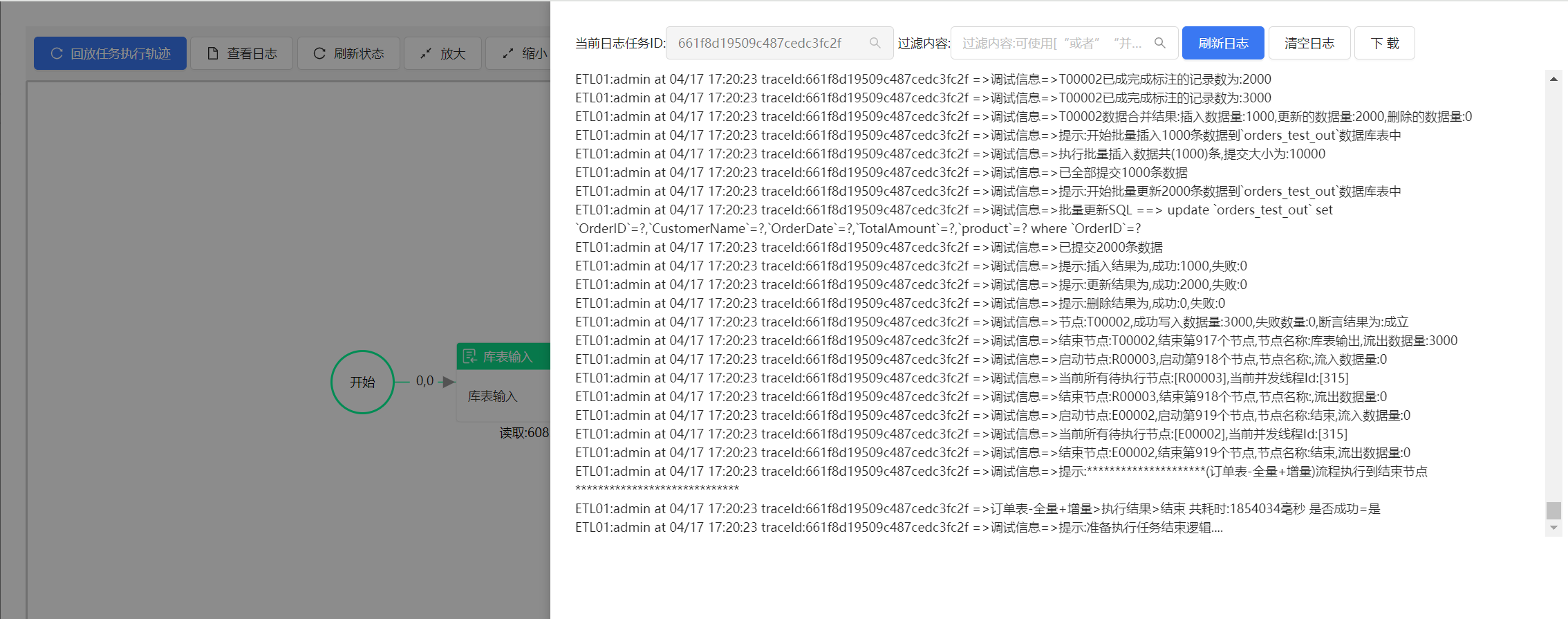Image resolution: width=1568 pixels, height=619 pixels.
Task: Click the document icon on 查看日志
Action: coord(213,53)
